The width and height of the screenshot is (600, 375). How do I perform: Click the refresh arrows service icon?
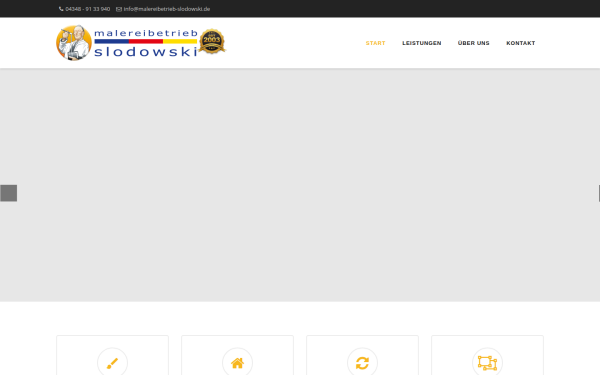(362, 363)
